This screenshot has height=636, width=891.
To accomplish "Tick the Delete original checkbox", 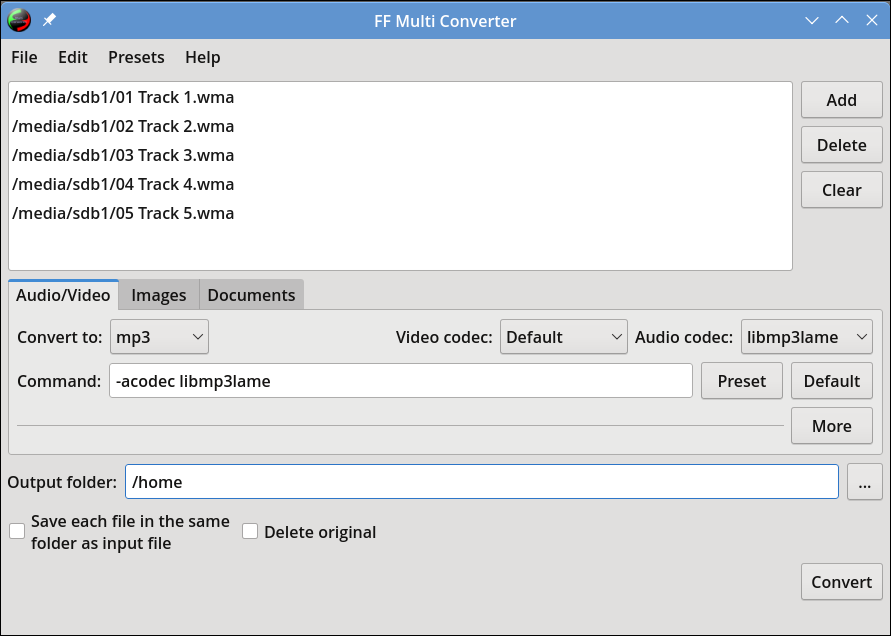I will 250,531.
